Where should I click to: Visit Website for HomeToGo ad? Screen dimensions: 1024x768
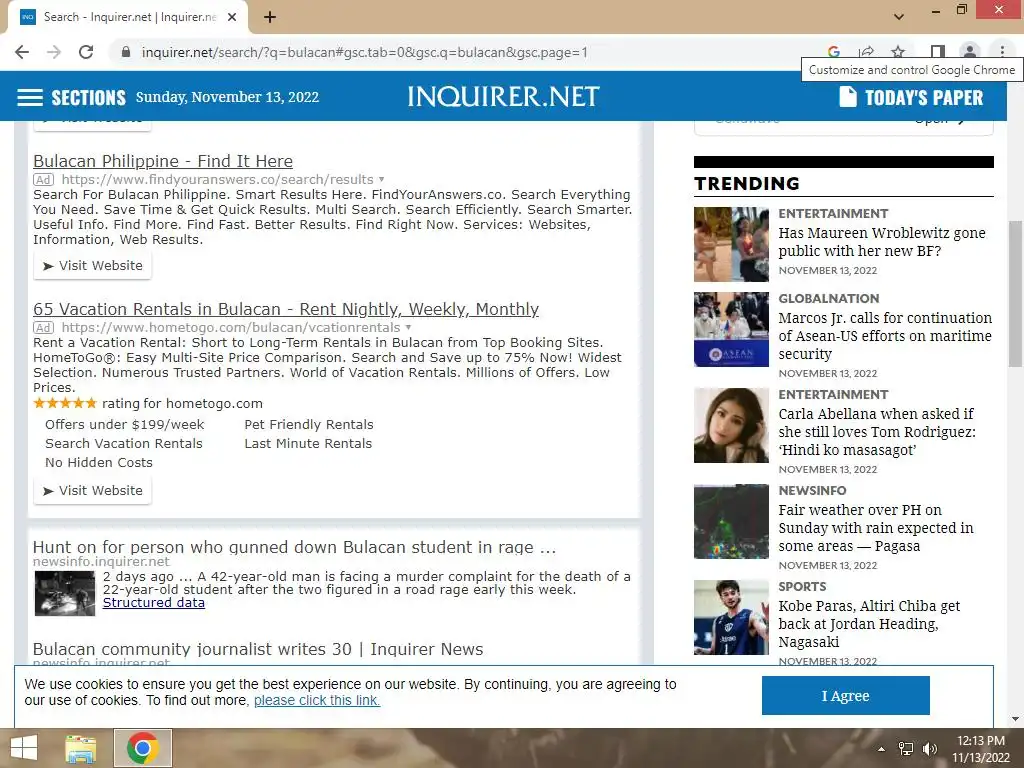[x=92, y=490]
